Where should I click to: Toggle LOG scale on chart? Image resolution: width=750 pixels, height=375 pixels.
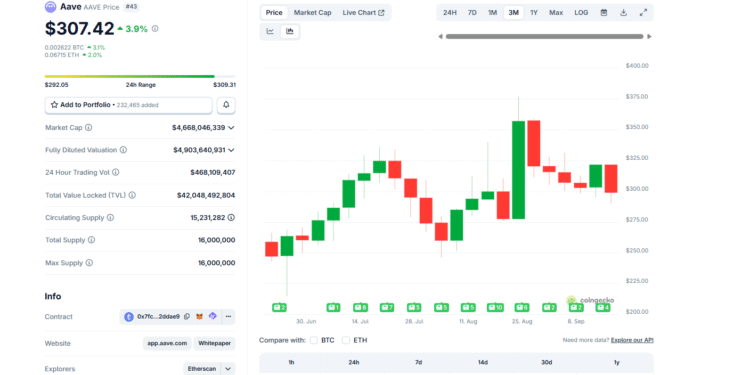(581, 13)
